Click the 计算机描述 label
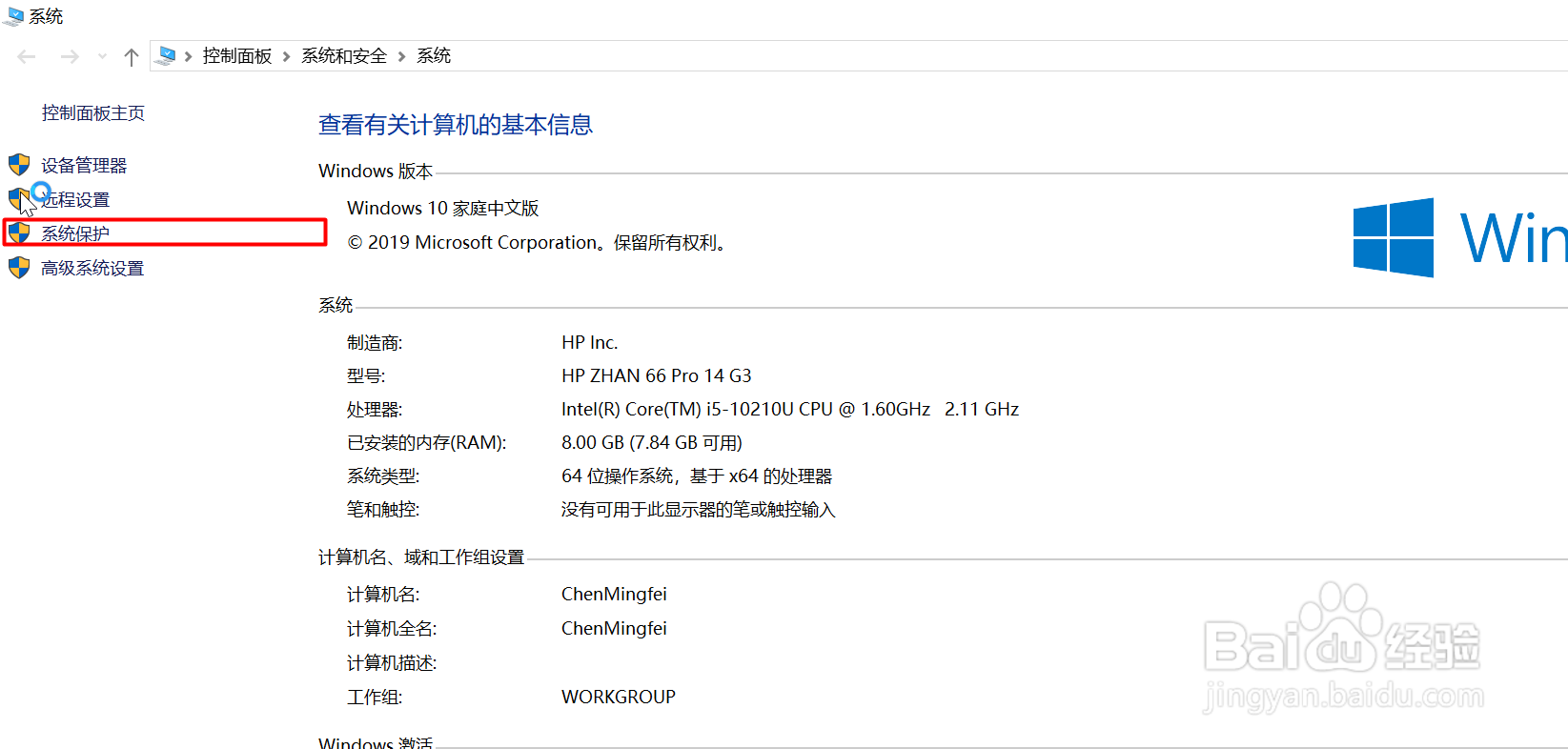Image resolution: width=1568 pixels, height=749 pixels. [x=392, y=663]
